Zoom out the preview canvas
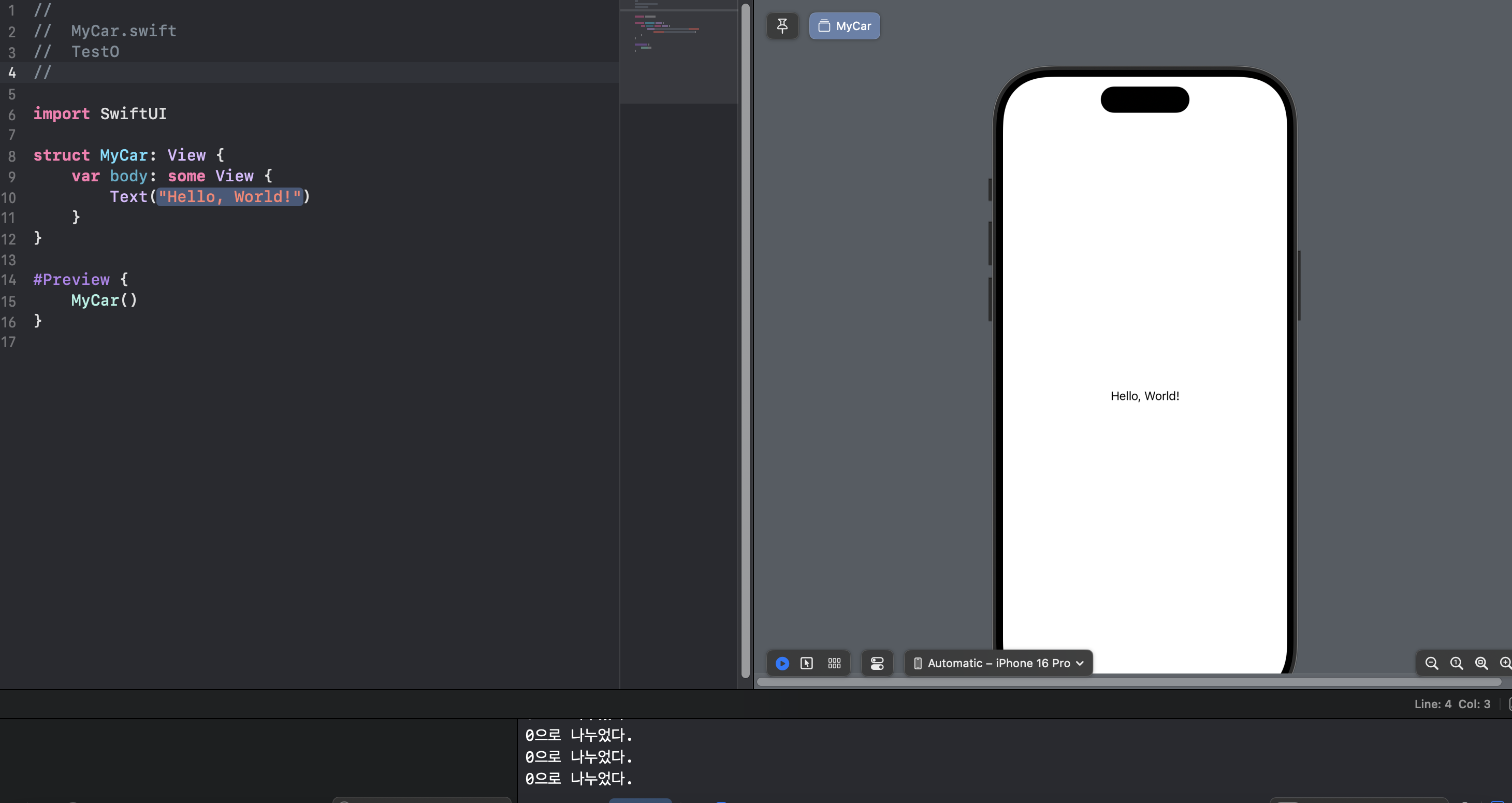Viewport: 1512px width, 803px height. point(1432,663)
